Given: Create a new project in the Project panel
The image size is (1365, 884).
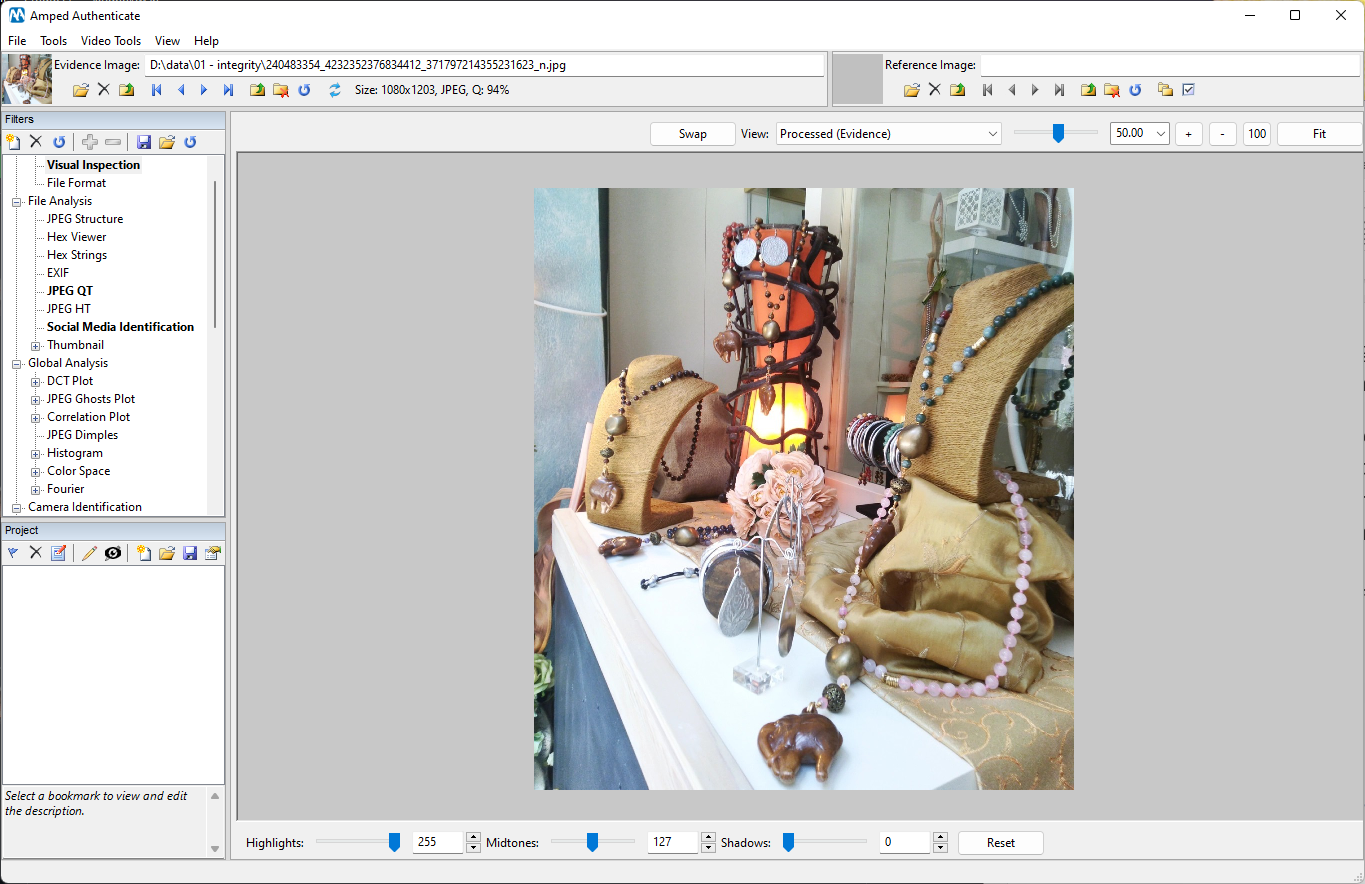Looking at the screenshot, I should pyautogui.click(x=143, y=552).
